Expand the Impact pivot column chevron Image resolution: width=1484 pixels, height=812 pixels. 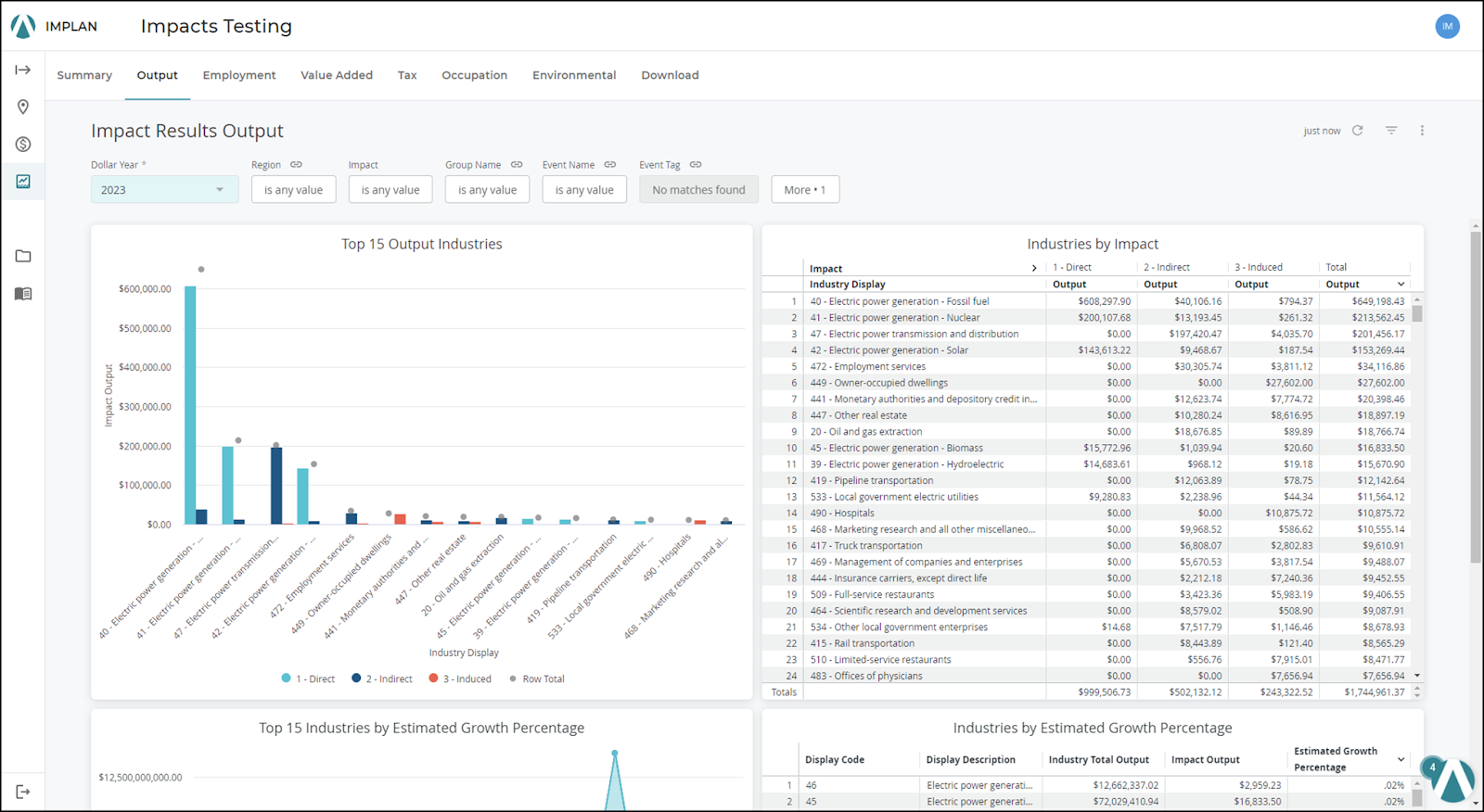coord(1034,268)
